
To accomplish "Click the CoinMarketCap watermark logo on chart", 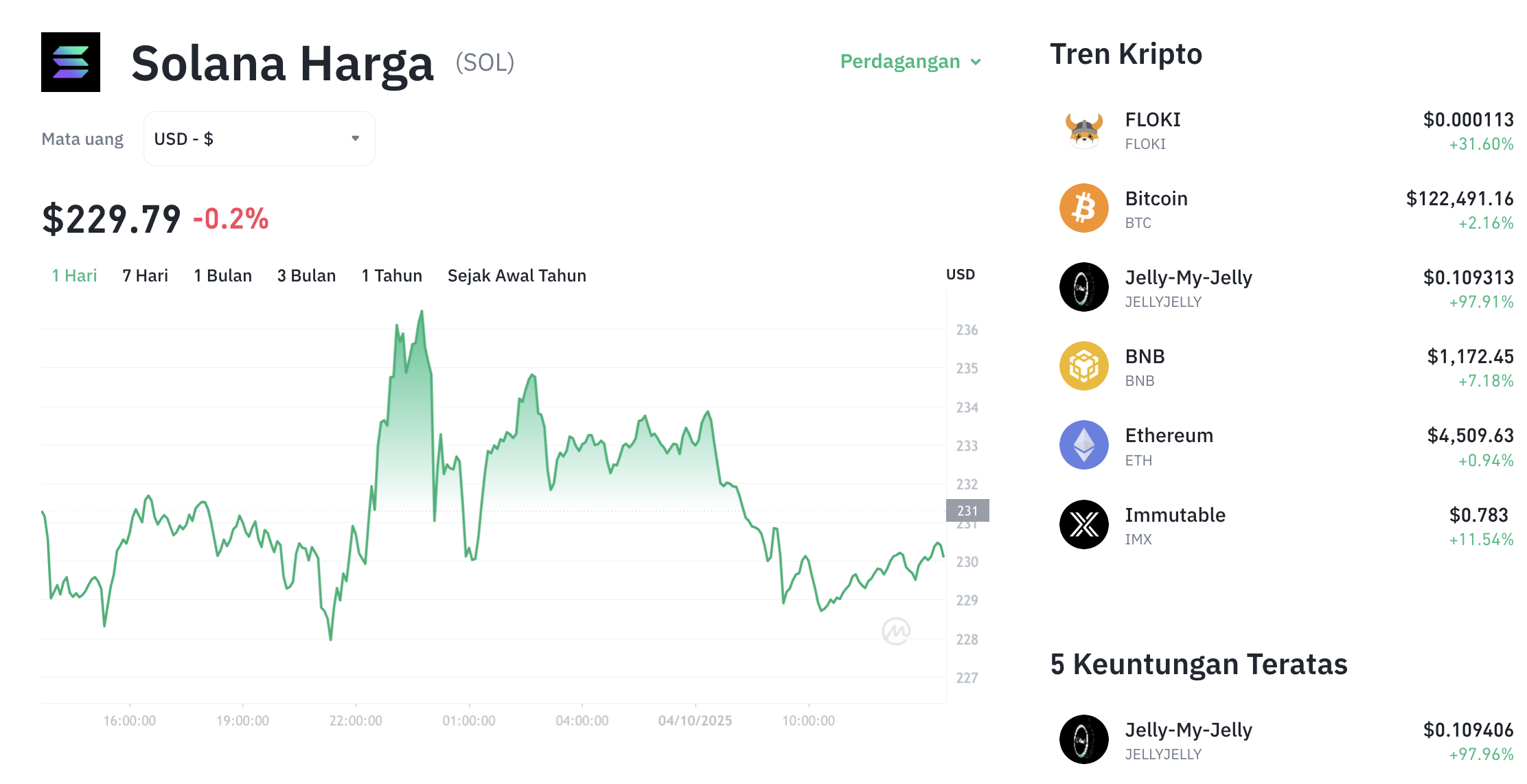I will click(896, 631).
